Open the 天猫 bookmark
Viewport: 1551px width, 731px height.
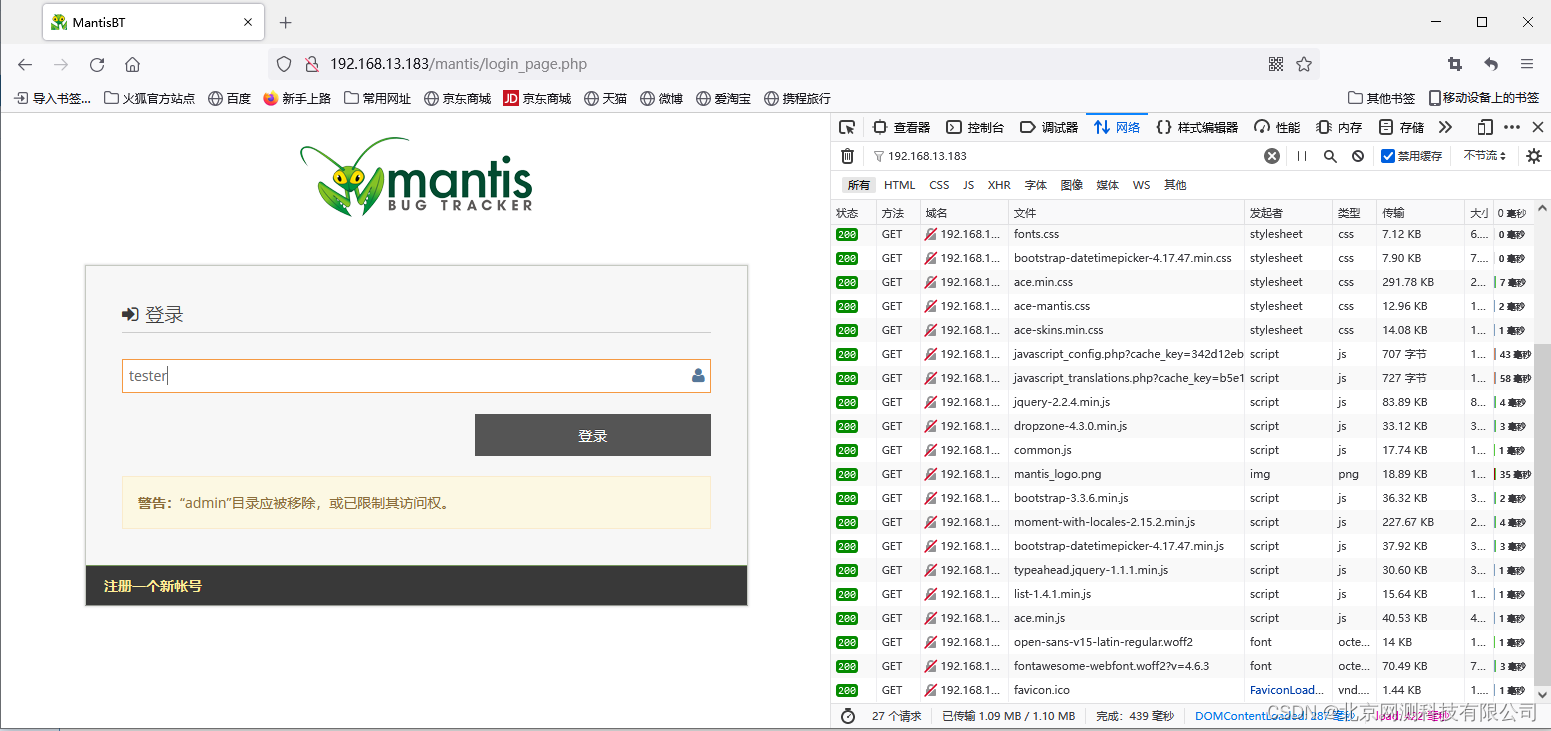(x=606, y=98)
